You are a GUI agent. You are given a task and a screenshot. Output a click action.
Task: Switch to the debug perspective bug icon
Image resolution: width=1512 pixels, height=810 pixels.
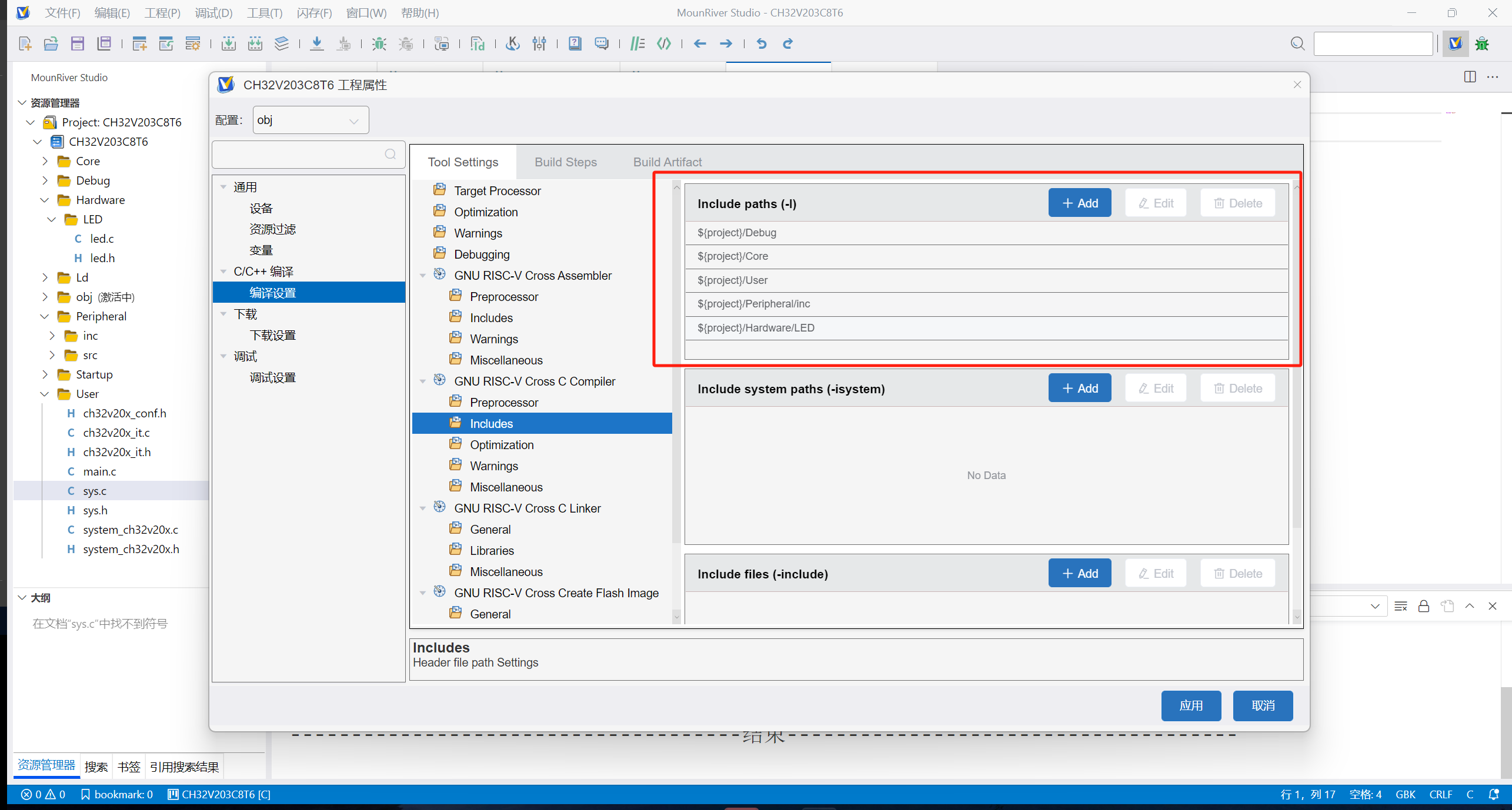(1482, 43)
